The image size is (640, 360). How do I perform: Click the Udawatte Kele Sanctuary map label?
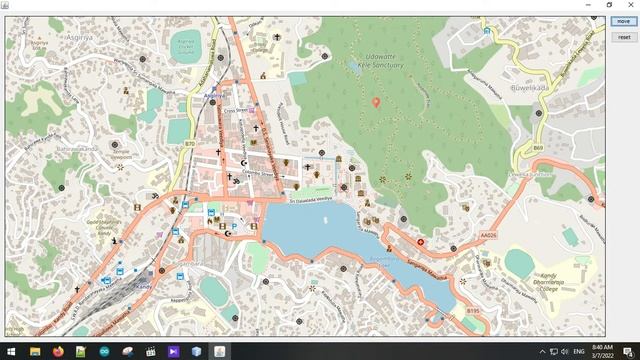pyautogui.click(x=380, y=61)
